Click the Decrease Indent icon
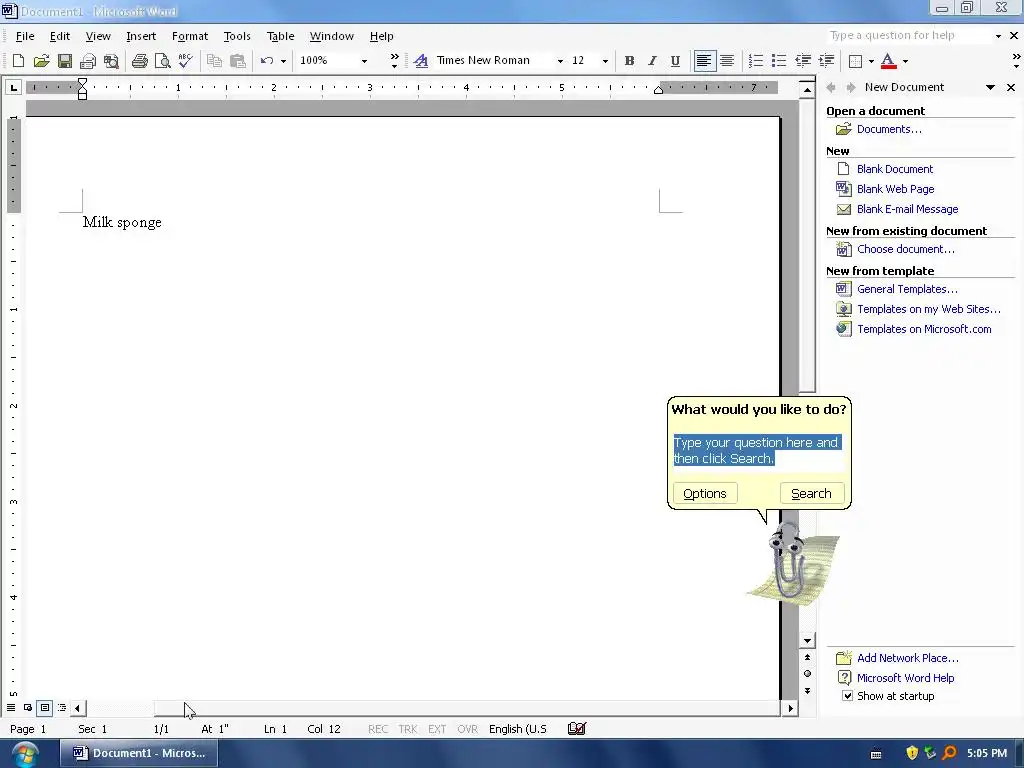 coord(803,61)
